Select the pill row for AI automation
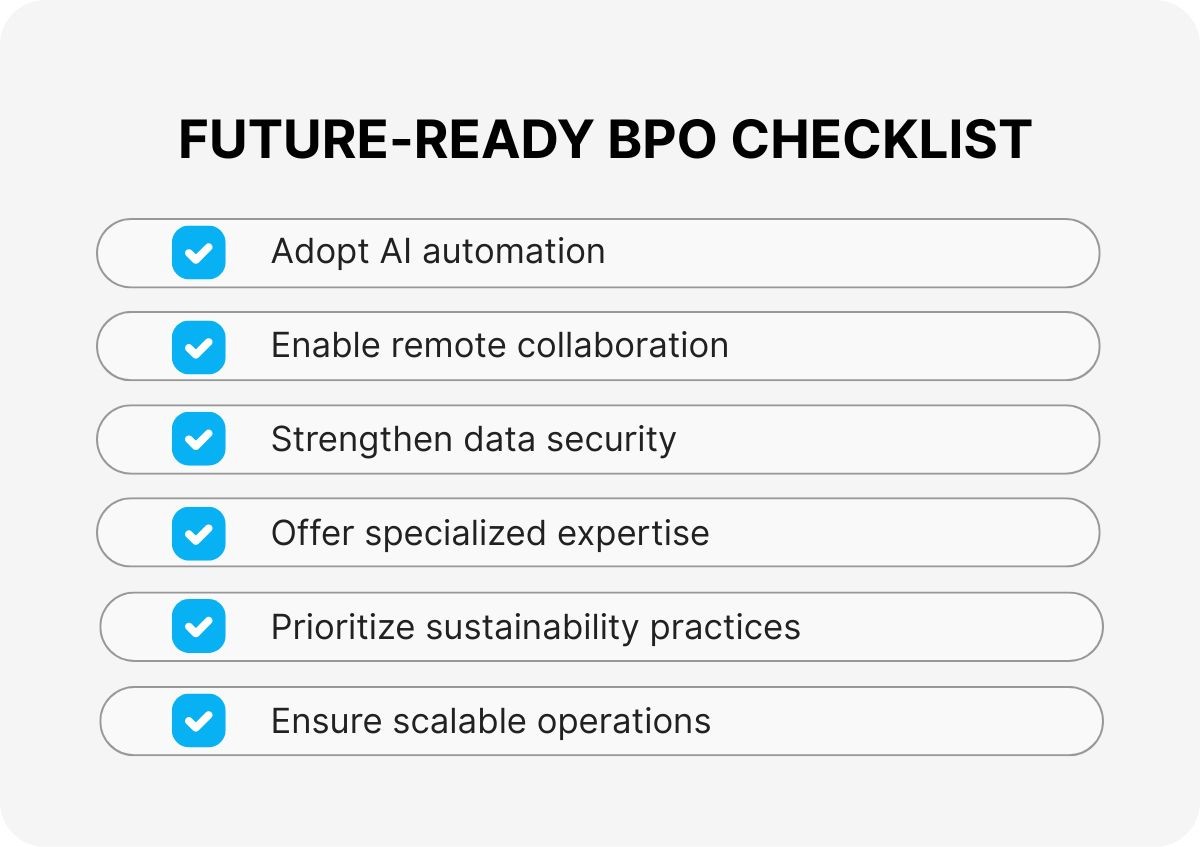Viewport: 1200px width, 847px height. 850,253
